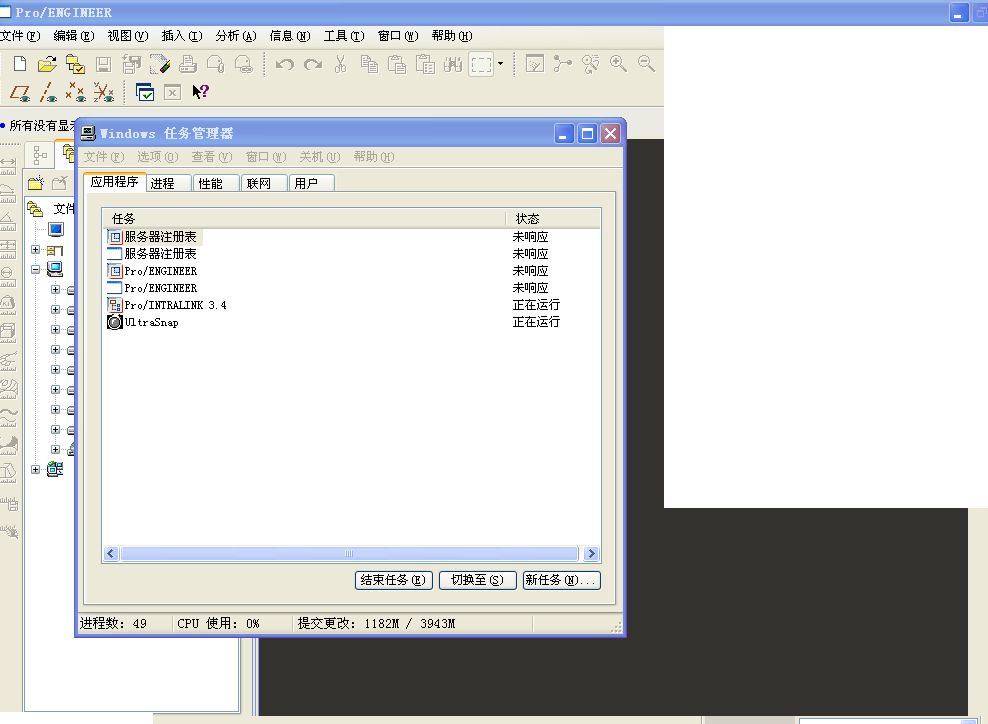Open the 工具(T) menu
The width and height of the screenshot is (988, 724).
coord(344,36)
